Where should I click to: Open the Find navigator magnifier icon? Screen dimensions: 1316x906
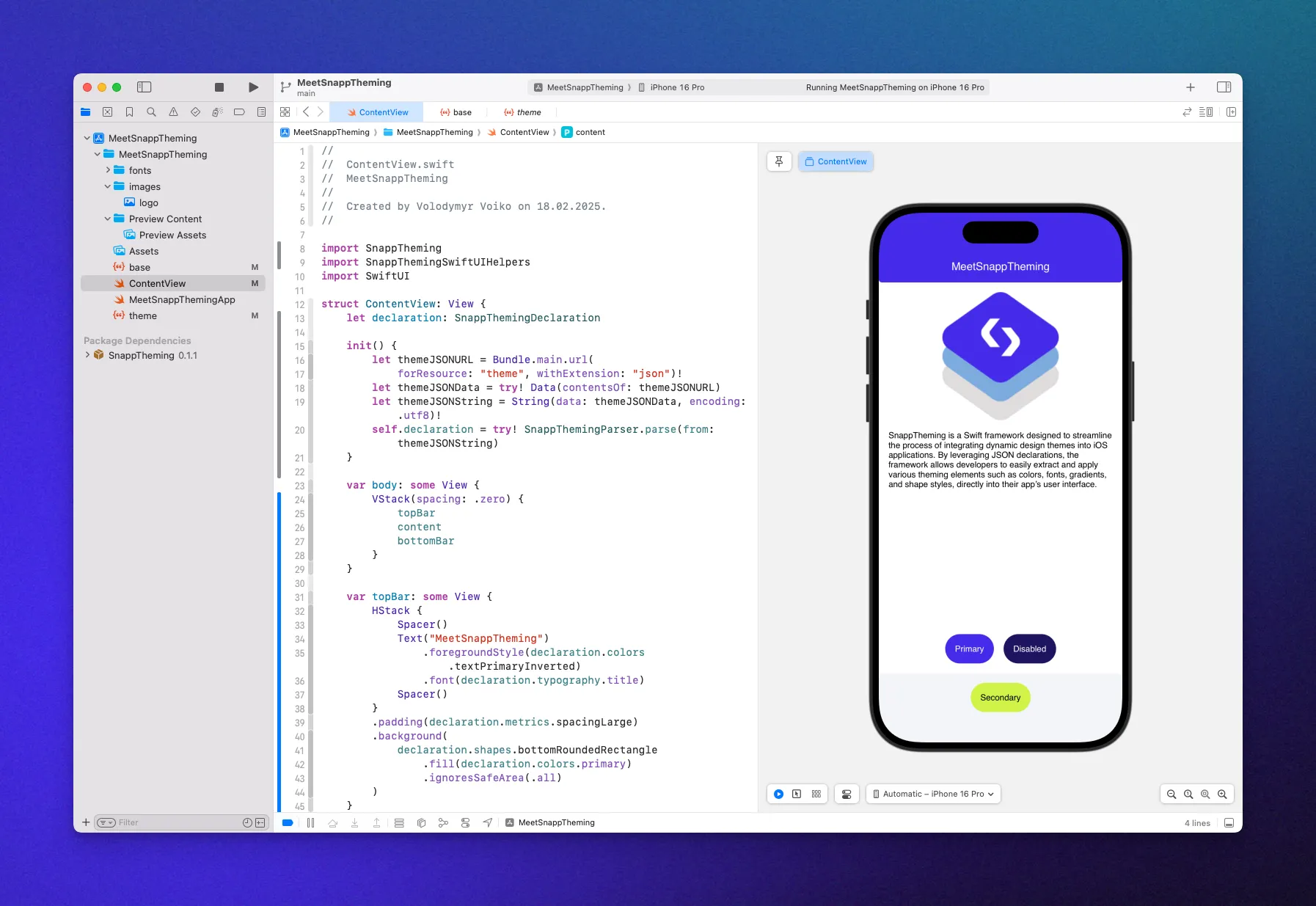[151, 112]
